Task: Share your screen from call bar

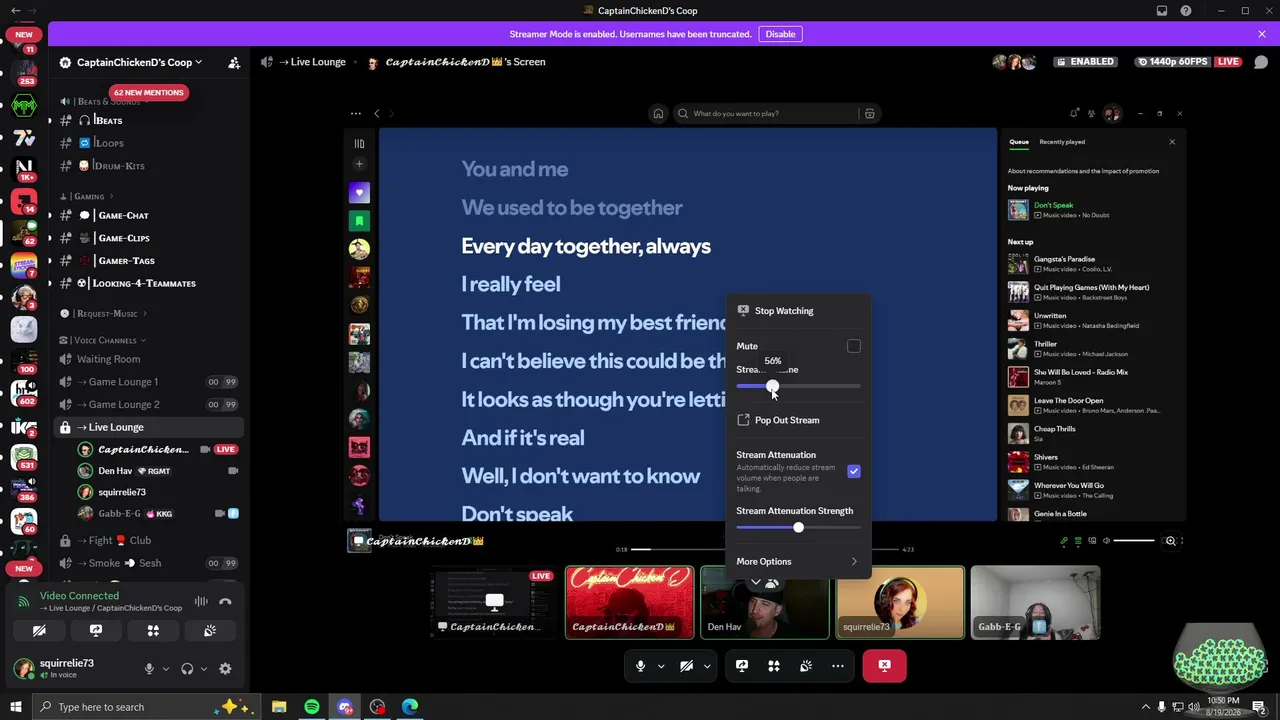Action: coord(742,666)
